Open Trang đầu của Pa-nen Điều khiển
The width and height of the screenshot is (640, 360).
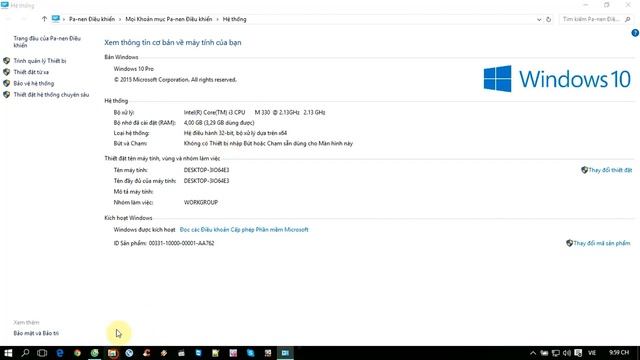pos(47,42)
